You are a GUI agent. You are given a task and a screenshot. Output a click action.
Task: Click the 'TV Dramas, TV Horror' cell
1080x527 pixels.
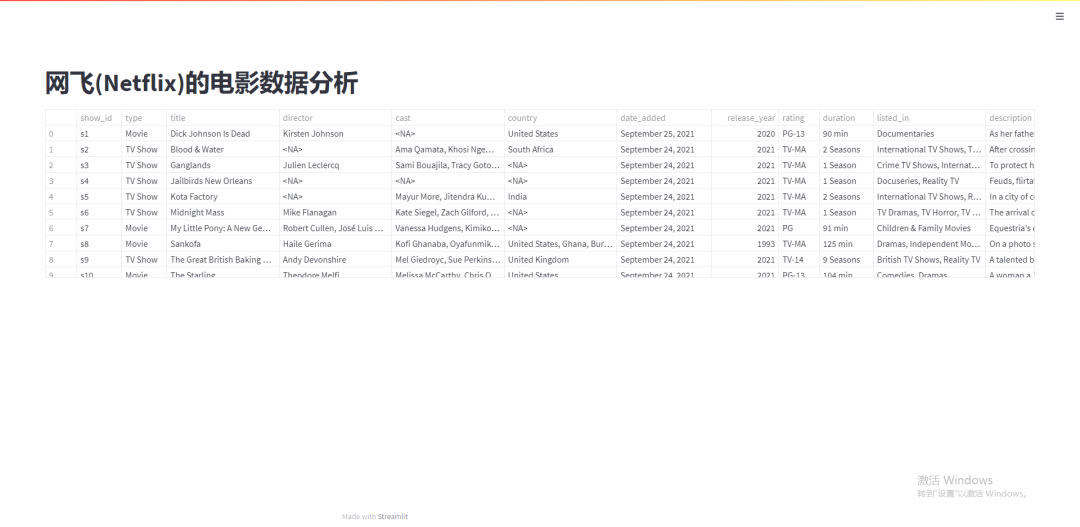tap(930, 213)
